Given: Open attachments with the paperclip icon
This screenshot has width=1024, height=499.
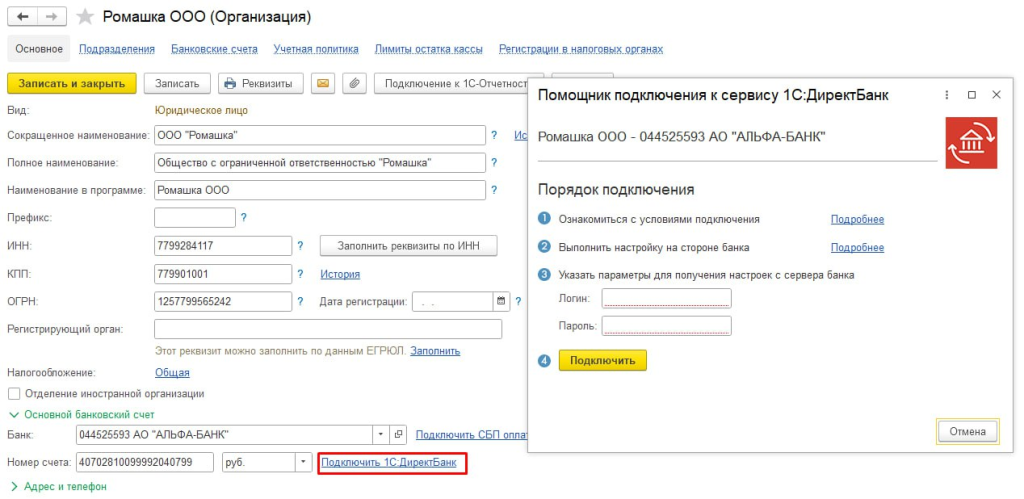Looking at the screenshot, I should (x=352, y=84).
